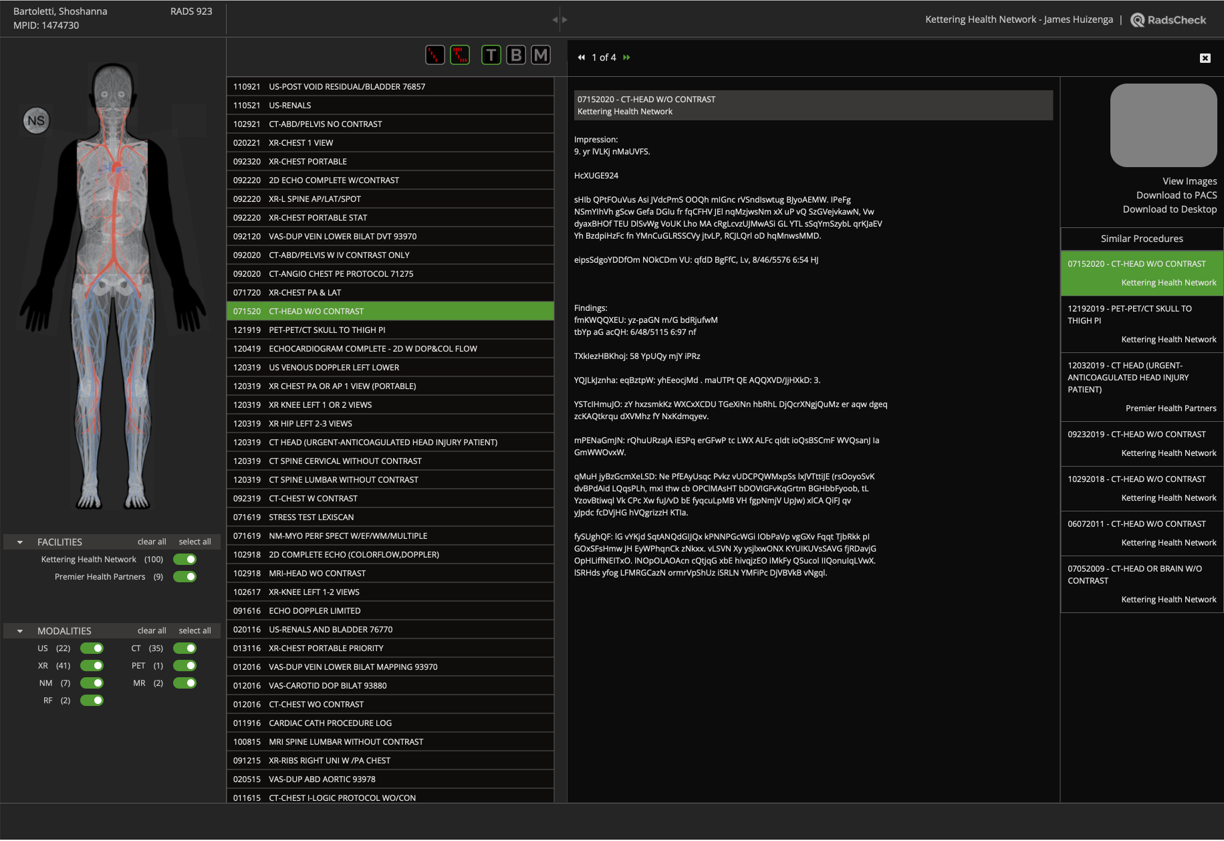This screenshot has height=841, width=1224.
Task: Click Download to Desktop
Action: pyautogui.click(x=1169, y=209)
